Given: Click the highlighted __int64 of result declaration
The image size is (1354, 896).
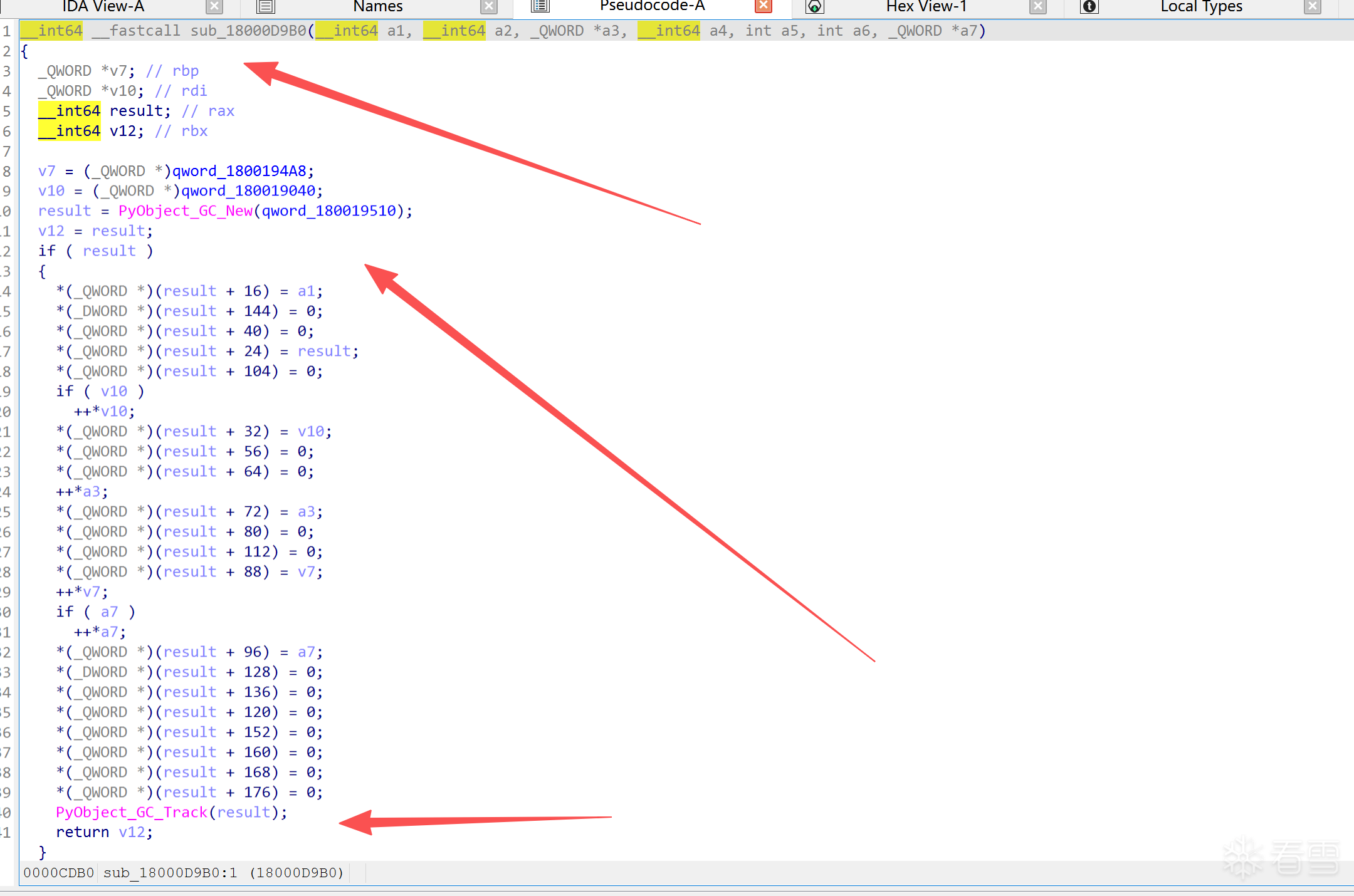Looking at the screenshot, I should point(70,111).
